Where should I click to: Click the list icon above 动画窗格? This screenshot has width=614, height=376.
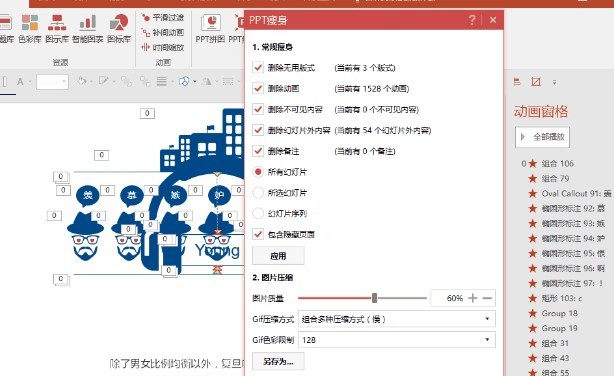[517, 81]
